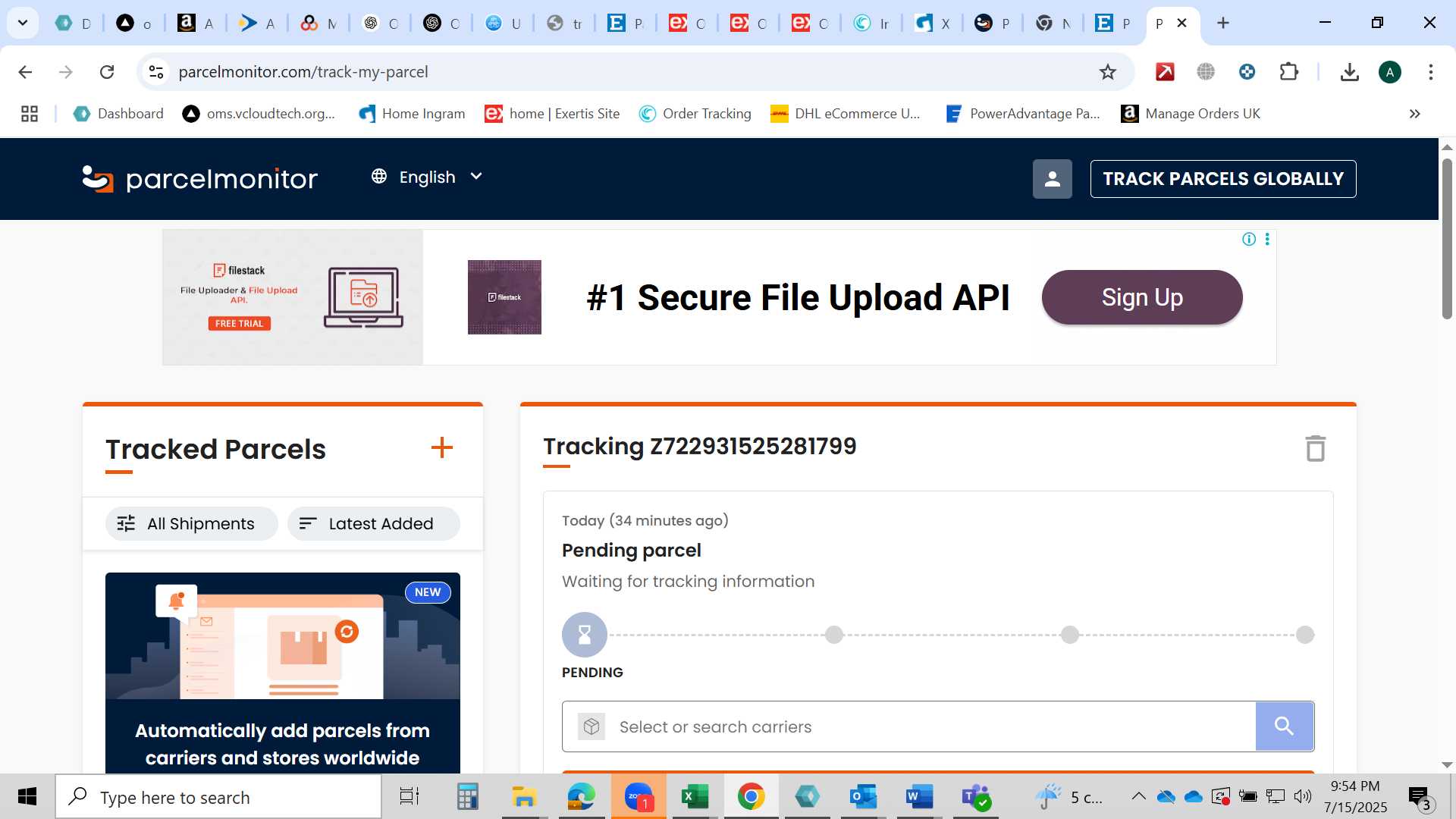Viewport: 1456px width, 819px height.
Task: Open the user account icon
Action: (x=1052, y=179)
